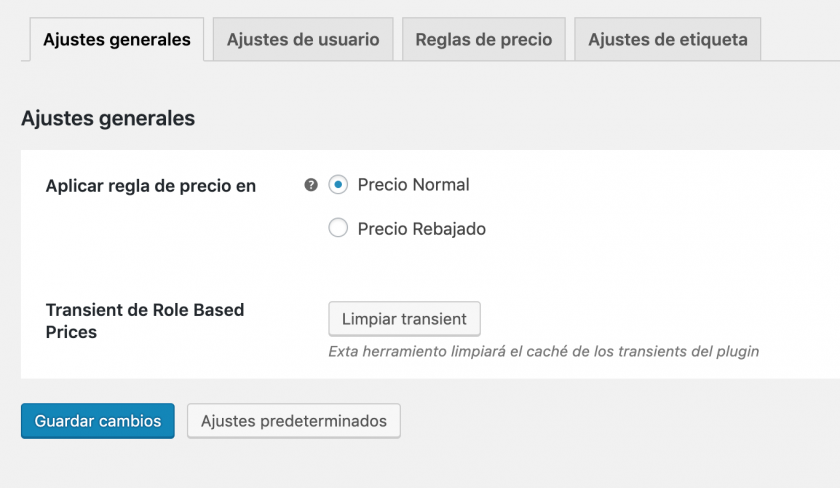The width and height of the screenshot is (840, 488).
Task: Select the Ajustes generales tab
Action: coord(117,40)
